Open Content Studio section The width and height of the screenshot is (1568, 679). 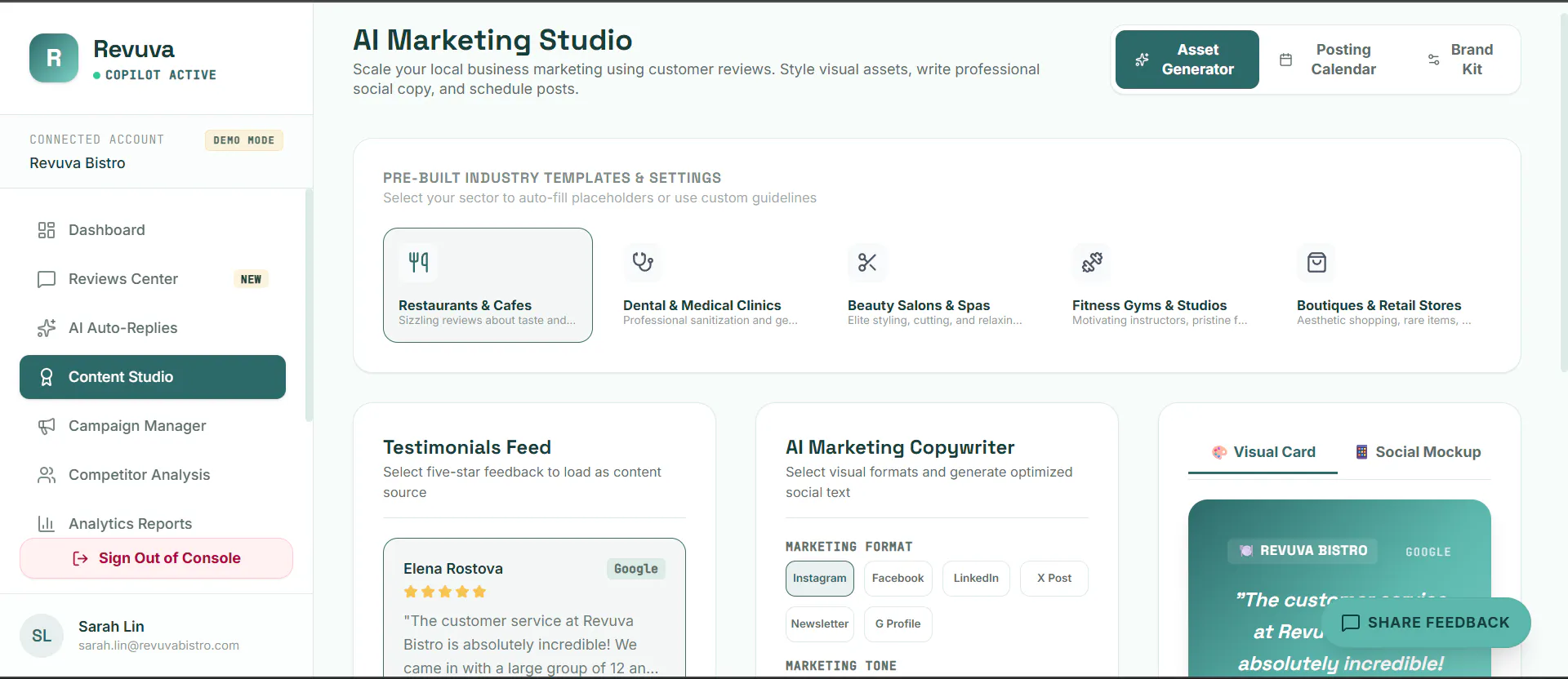(x=153, y=377)
